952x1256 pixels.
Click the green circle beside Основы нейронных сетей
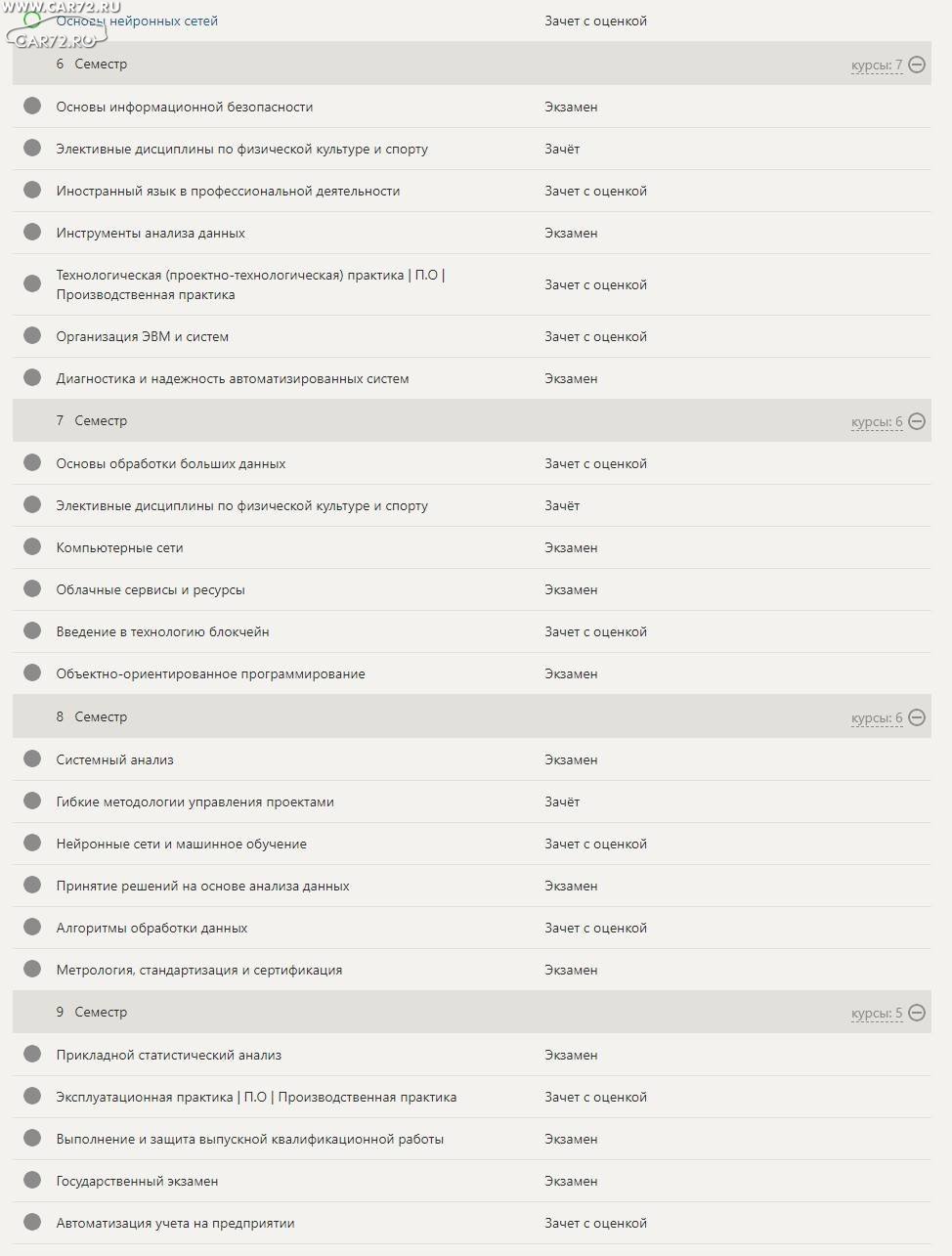click(x=32, y=20)
